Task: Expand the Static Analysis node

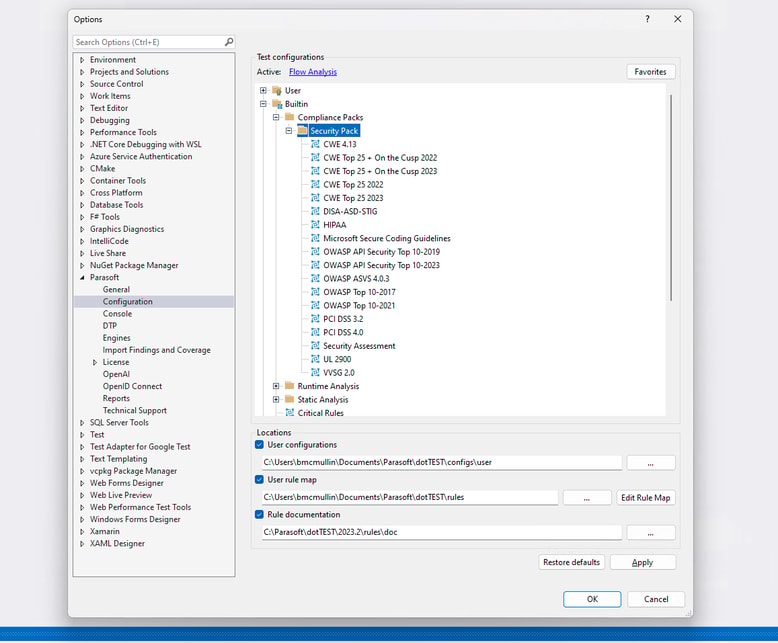Action: (276, 399)
